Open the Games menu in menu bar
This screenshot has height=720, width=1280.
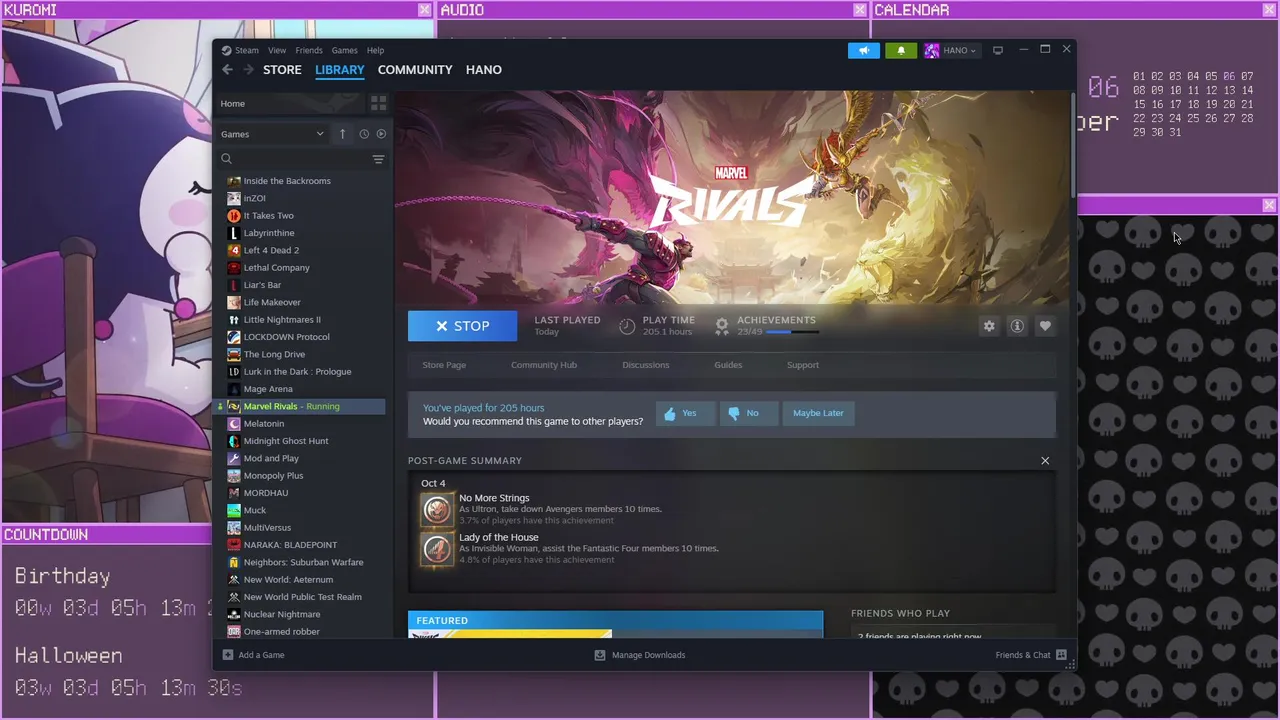pos(344,50)
